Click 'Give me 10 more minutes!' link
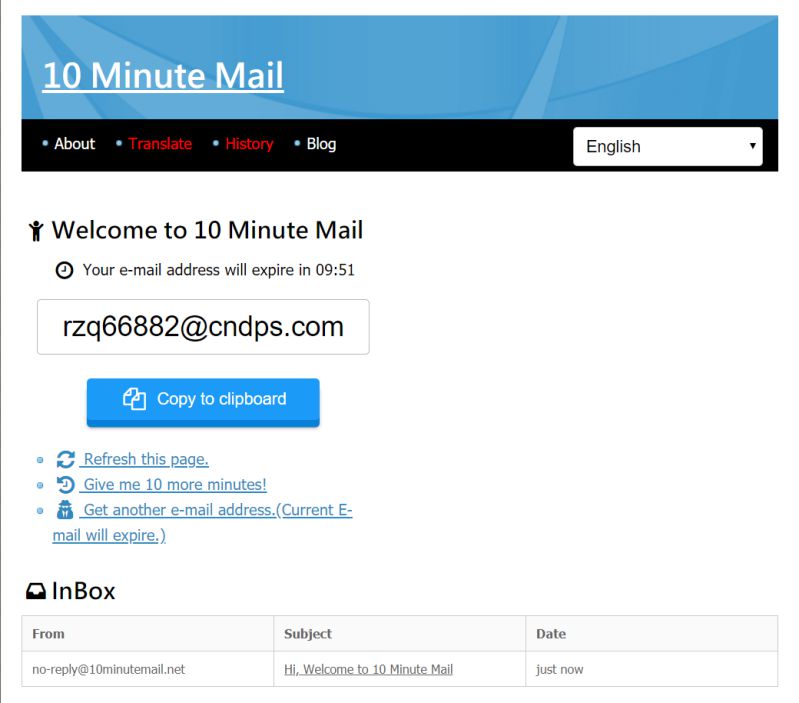The image size is (799, 703). click(174, 485)
